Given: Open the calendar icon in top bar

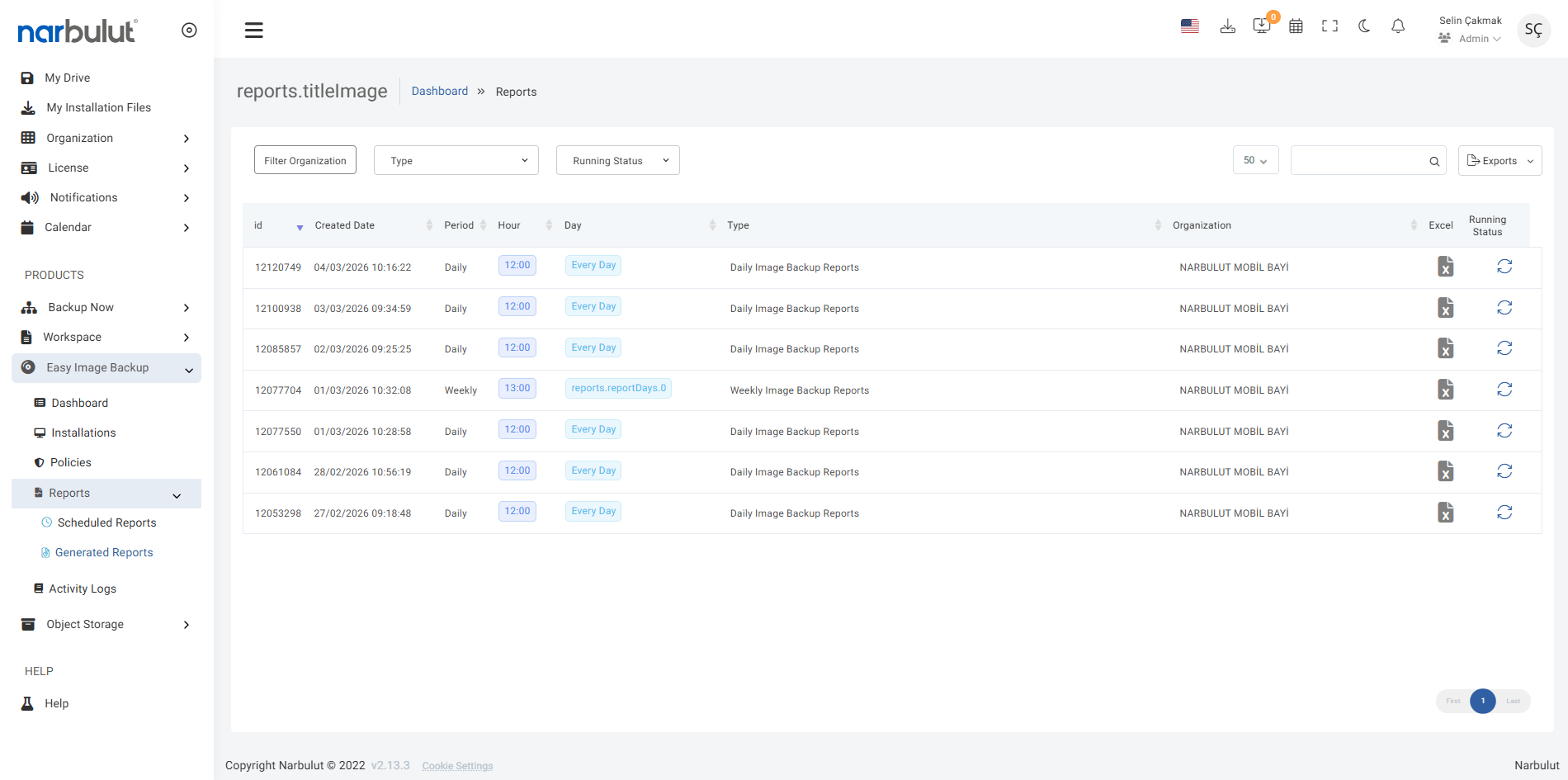Looking at the screenshot, I should coord(1296,26).
